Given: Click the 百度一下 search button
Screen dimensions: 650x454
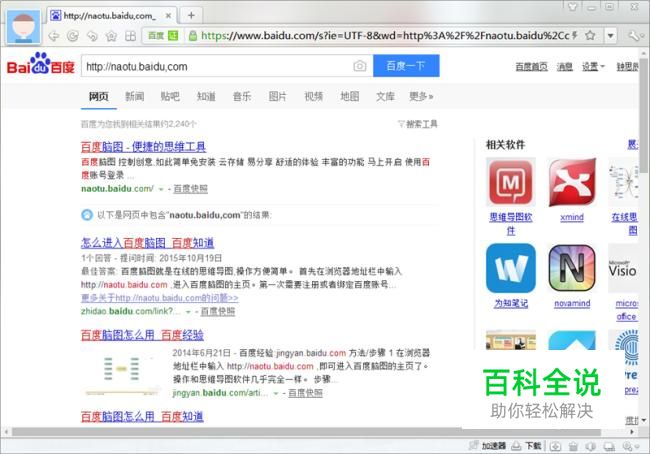Looking at the screenshot, I should click(406, 66).
